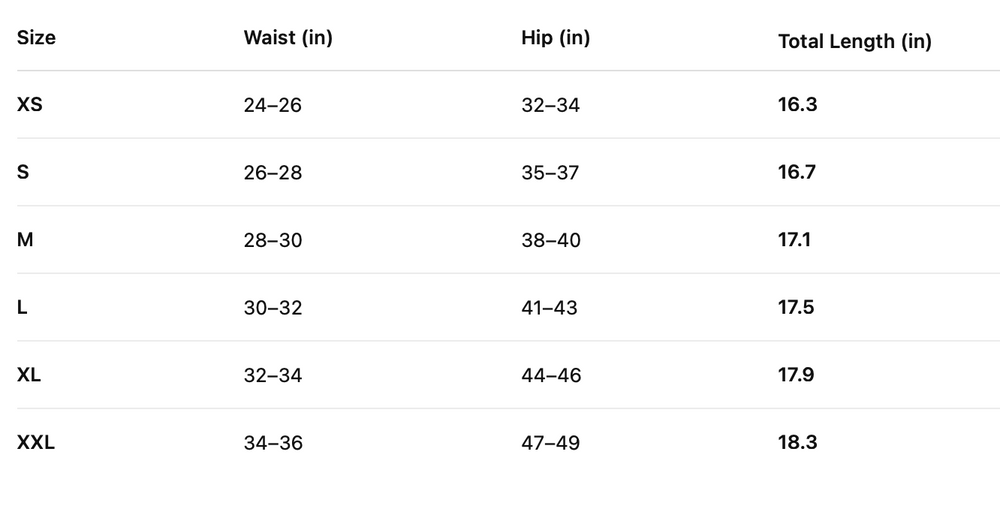This screenshot has height=524, width=1000.
Task: Select the XS size row label
Action: [x=30, y=104]
